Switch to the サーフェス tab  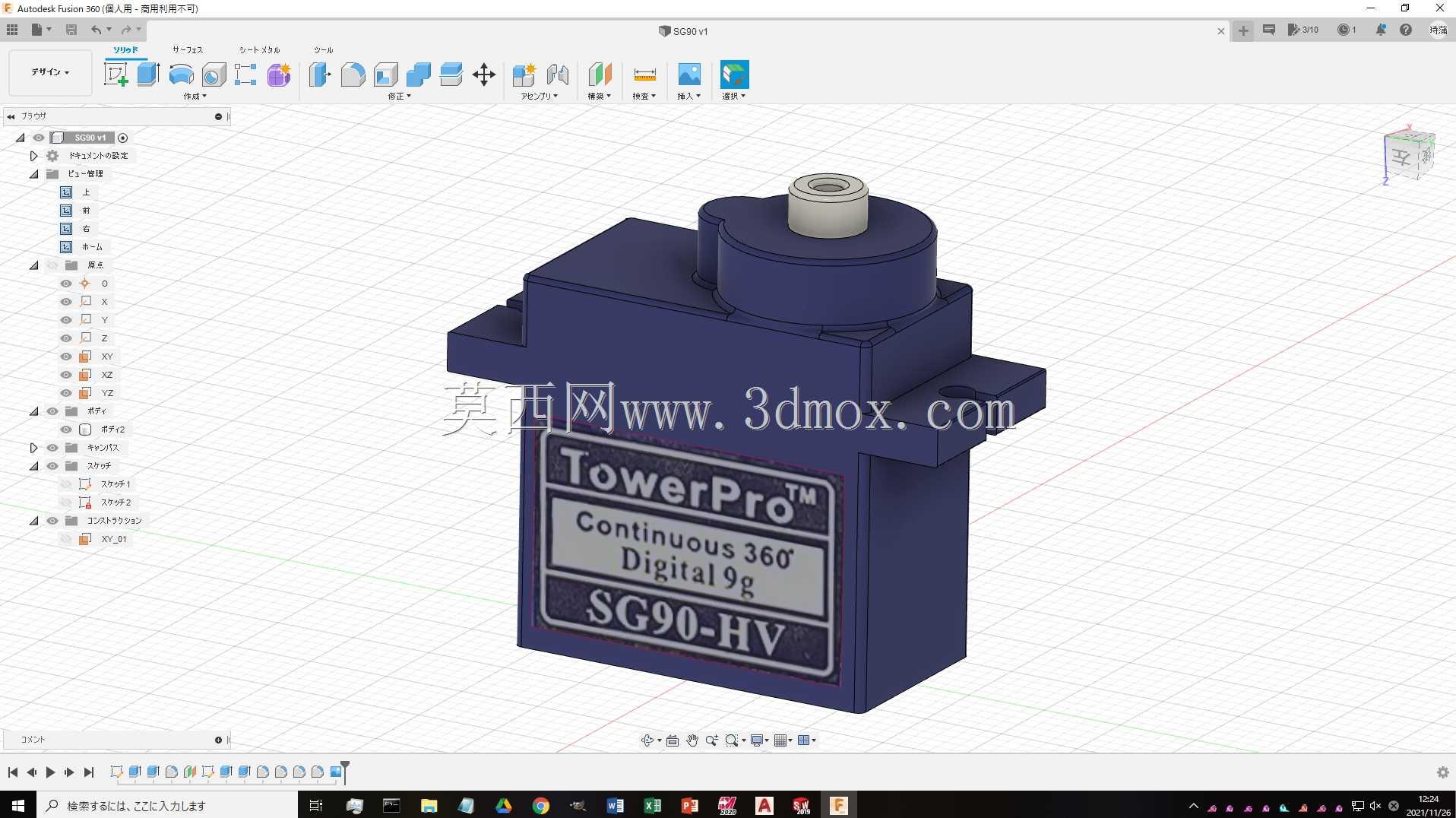pos(187,50)
